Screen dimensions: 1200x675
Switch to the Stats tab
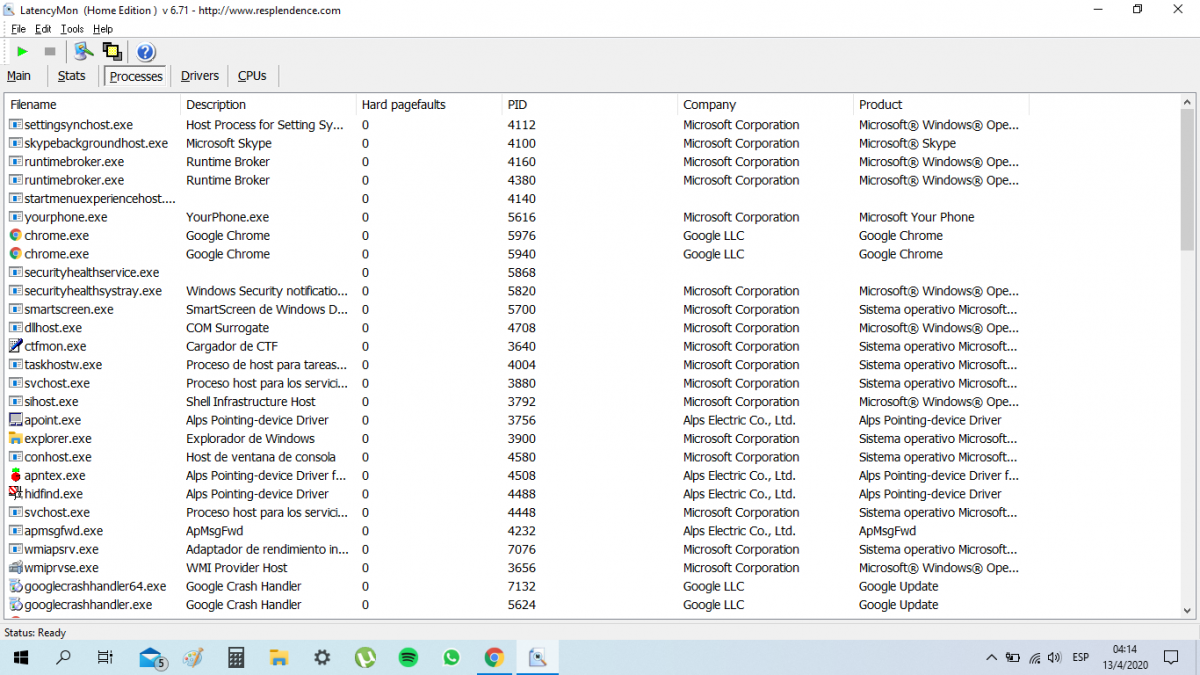[x=72, y=76]
